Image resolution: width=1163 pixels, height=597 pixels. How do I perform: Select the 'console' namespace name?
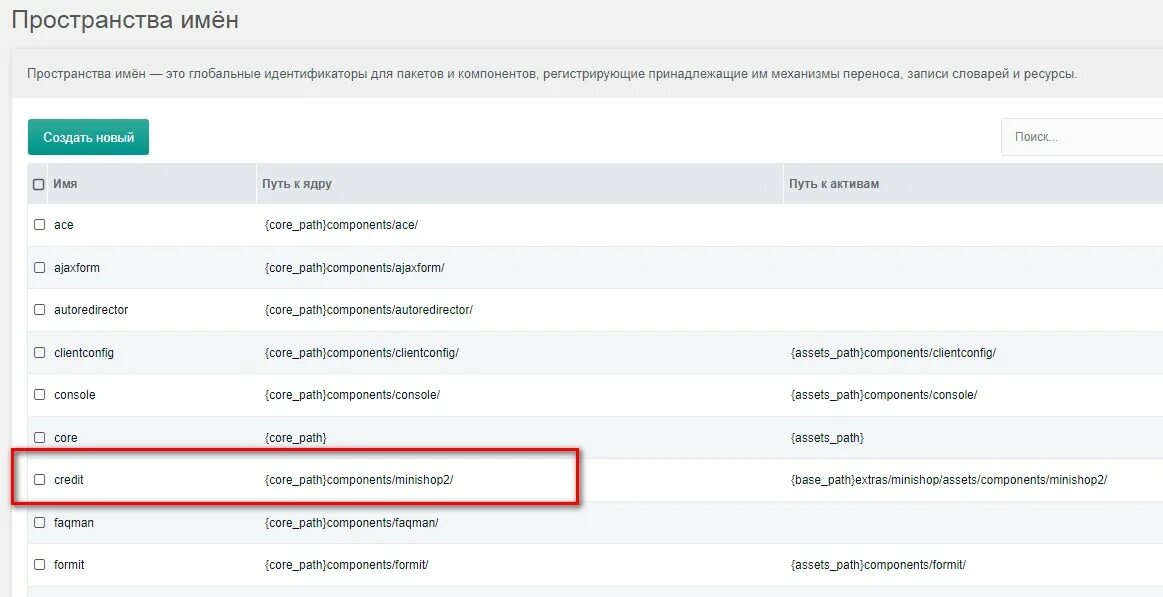coord(75,395)
